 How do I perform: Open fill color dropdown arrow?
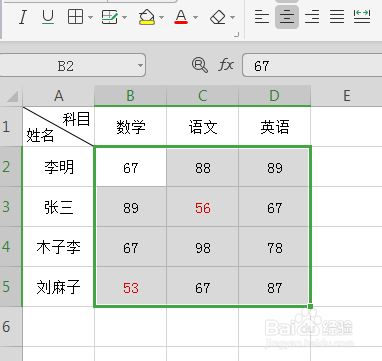point(161,17)
